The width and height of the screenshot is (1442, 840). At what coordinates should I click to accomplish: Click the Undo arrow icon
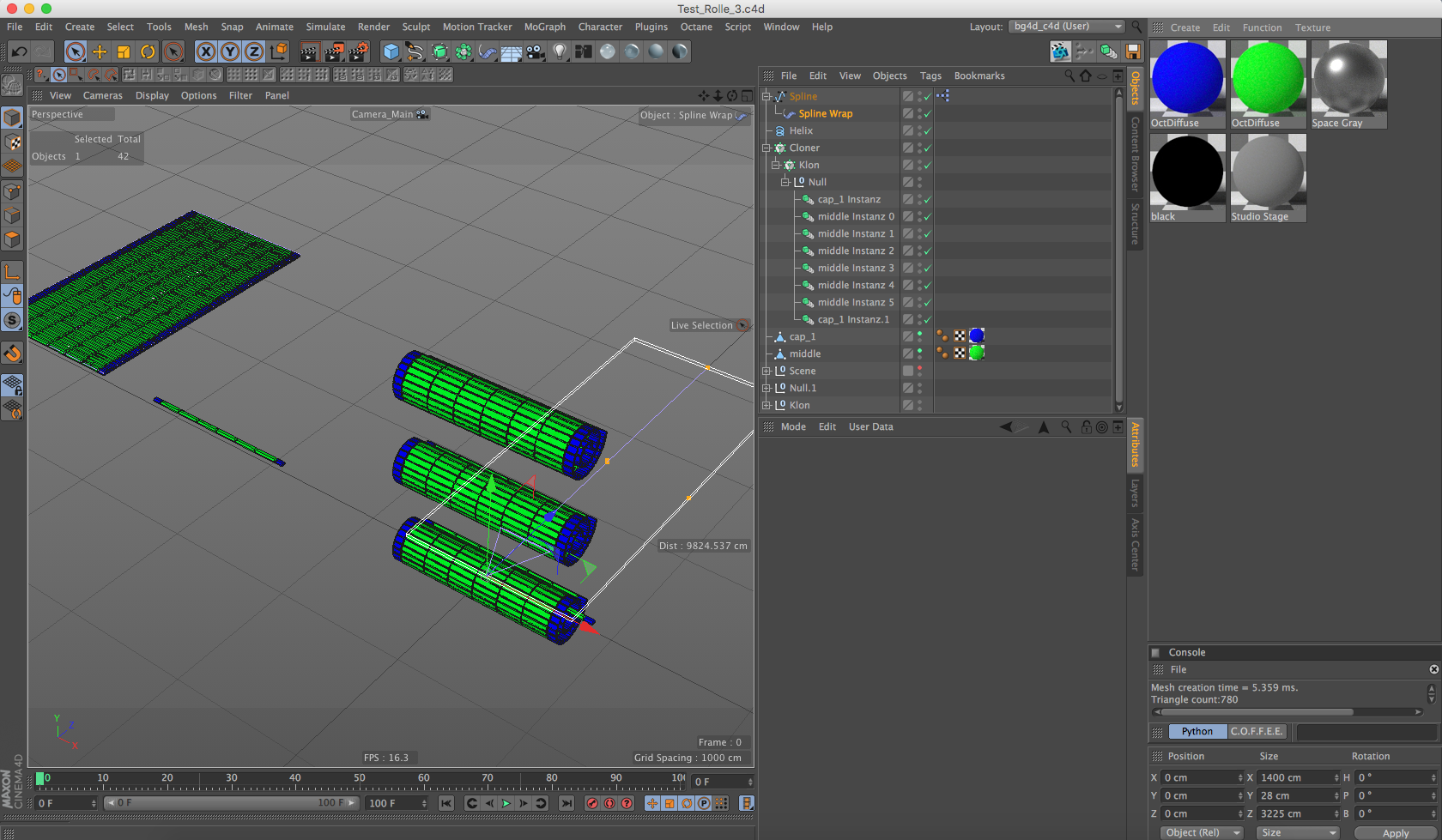[x=19, y=52]
